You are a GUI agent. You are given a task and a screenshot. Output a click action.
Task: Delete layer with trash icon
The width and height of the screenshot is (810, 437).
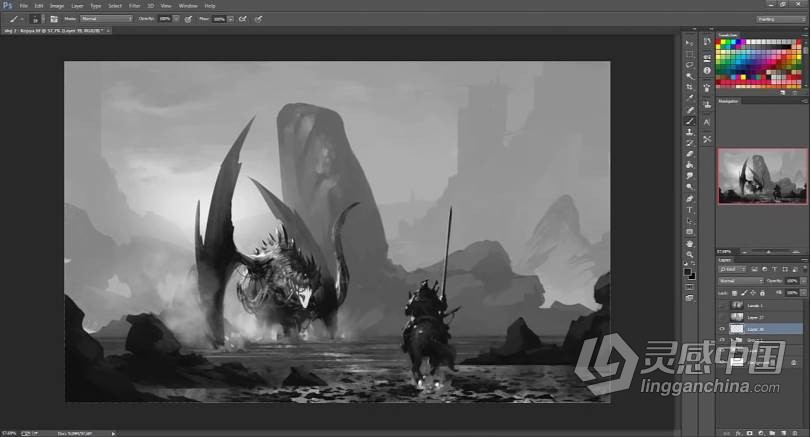[x=795, y=433]
